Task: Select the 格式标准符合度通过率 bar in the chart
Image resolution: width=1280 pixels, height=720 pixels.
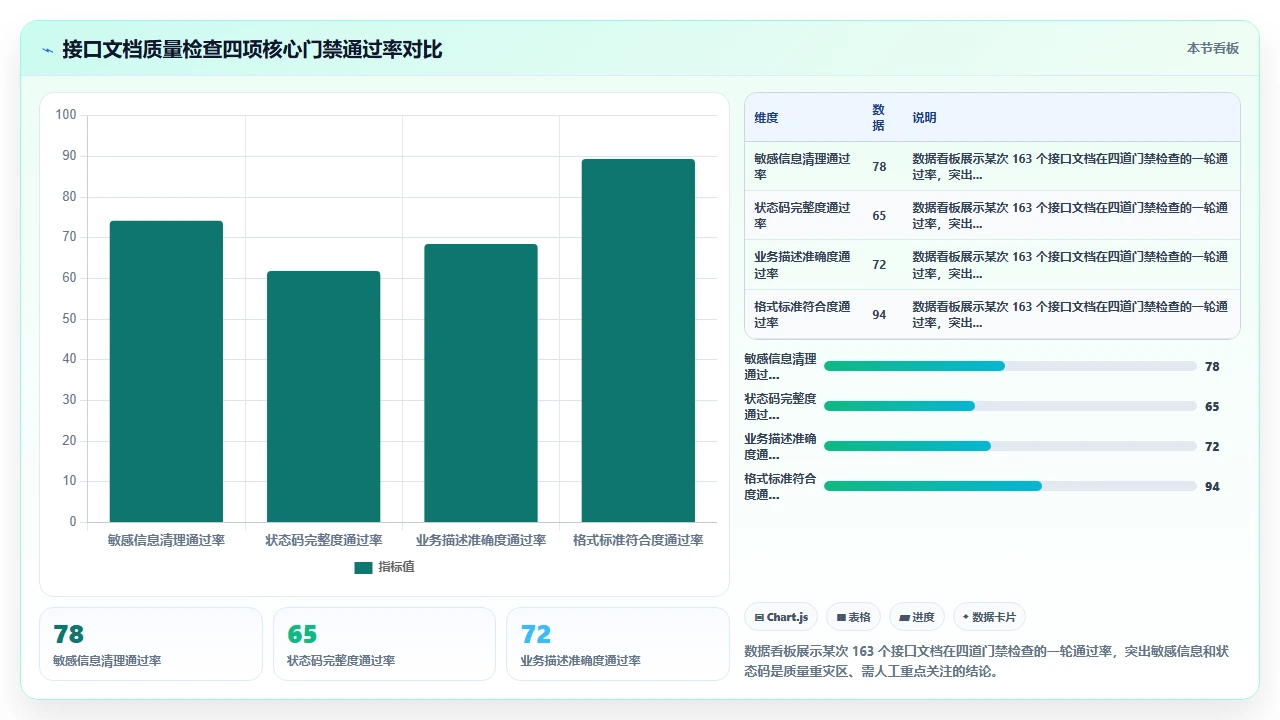Action: [x=638, y=340]
